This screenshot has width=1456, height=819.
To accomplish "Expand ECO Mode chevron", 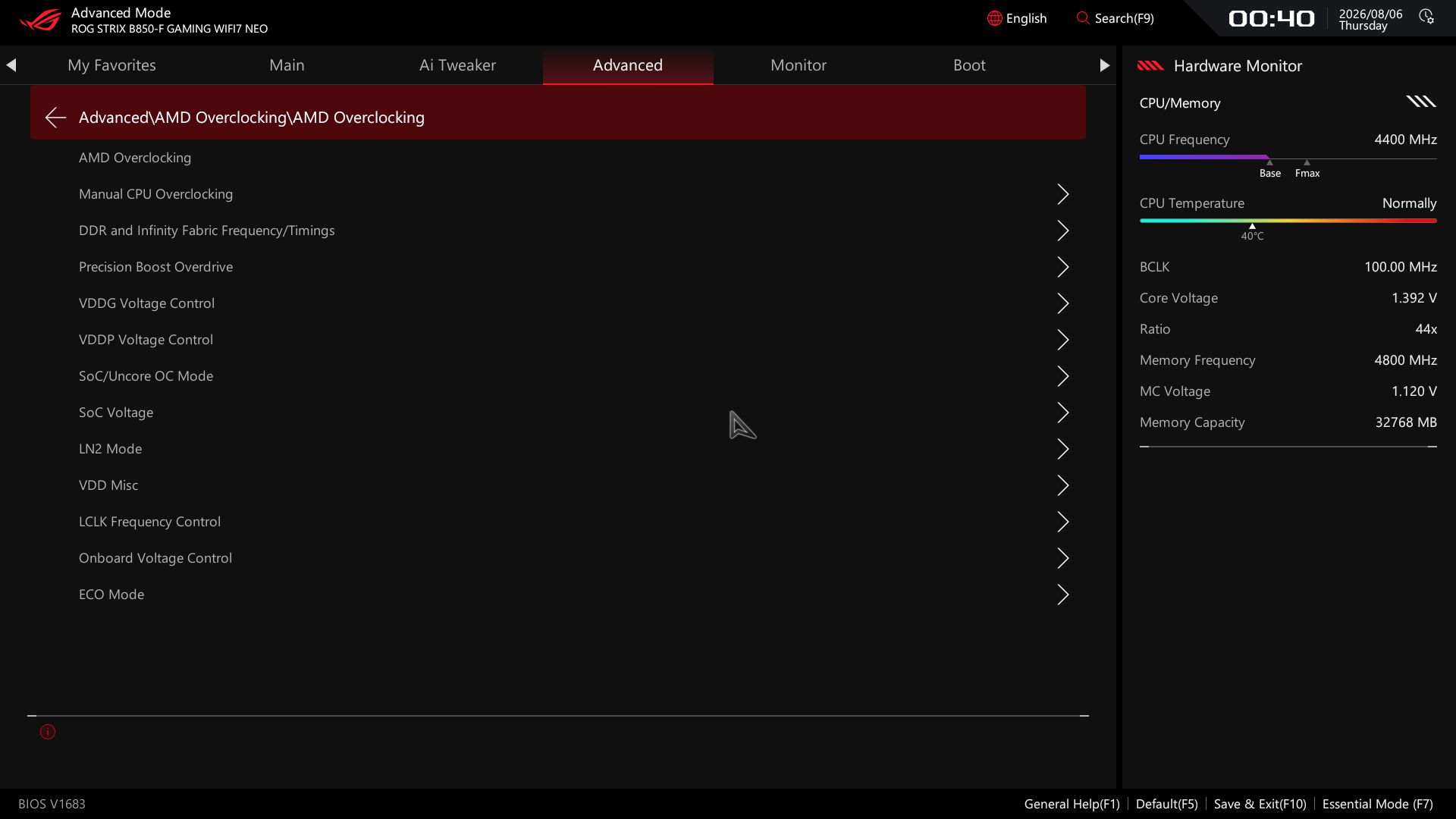I will pos(1063,595).
